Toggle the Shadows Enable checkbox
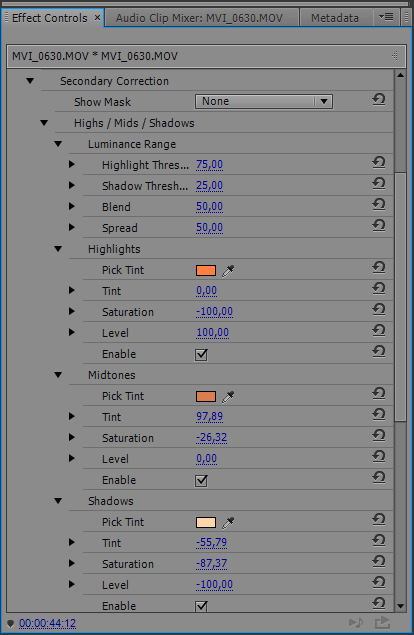The image size is (414, 635). [x=201, y=606]
